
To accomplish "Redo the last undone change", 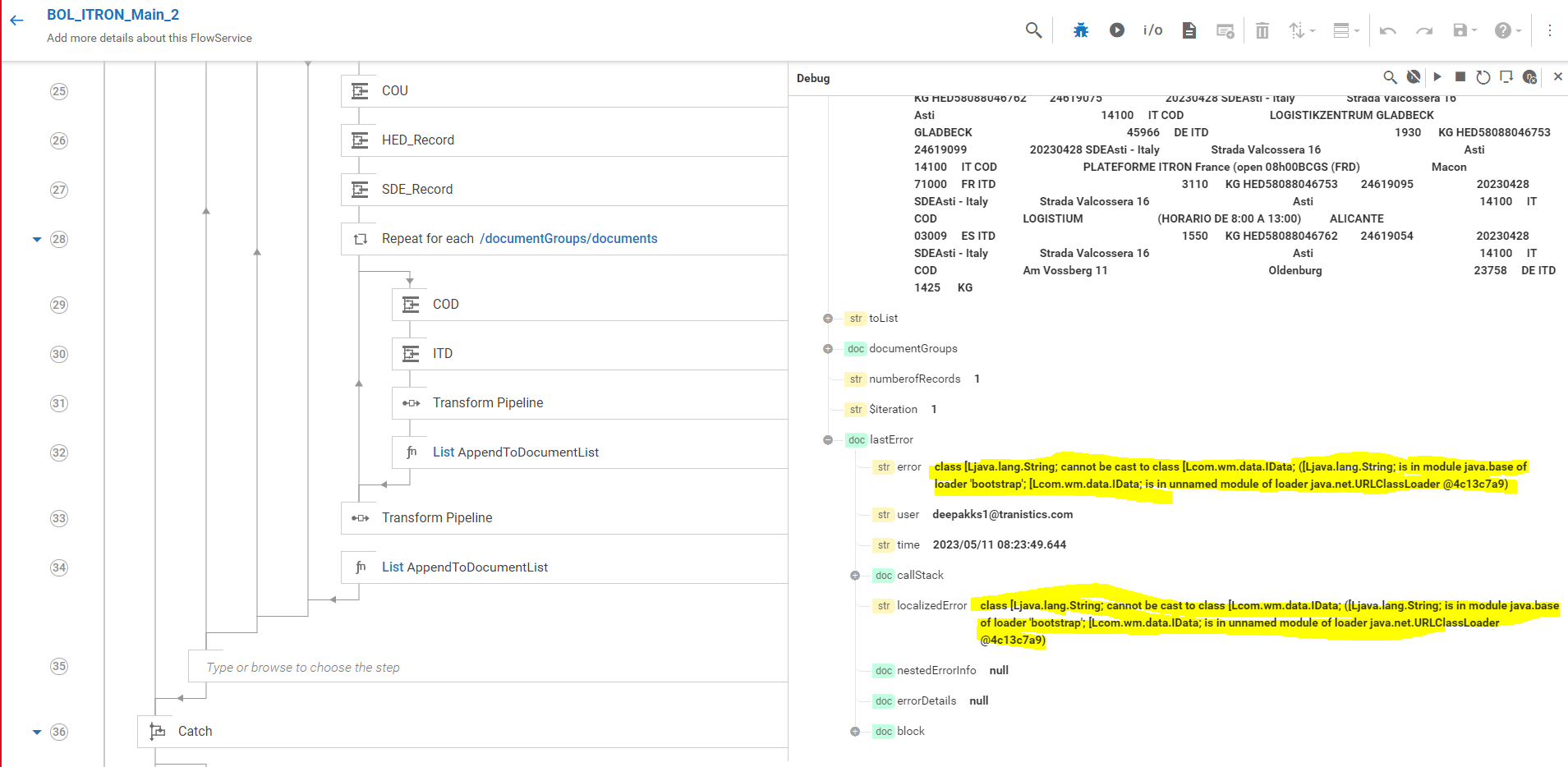I will 1423,30.
